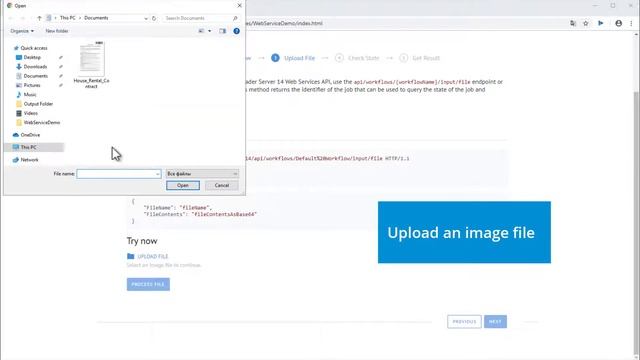Screen dimensions: 640x360
Task: Close the Open dialog
Action: [x=239, y=6]
